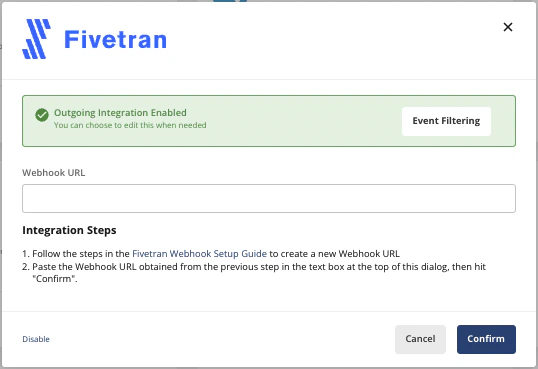This screenshot has height=369, width=538.
Task: Click the Webhook URL label
Action: click(54, 173)
